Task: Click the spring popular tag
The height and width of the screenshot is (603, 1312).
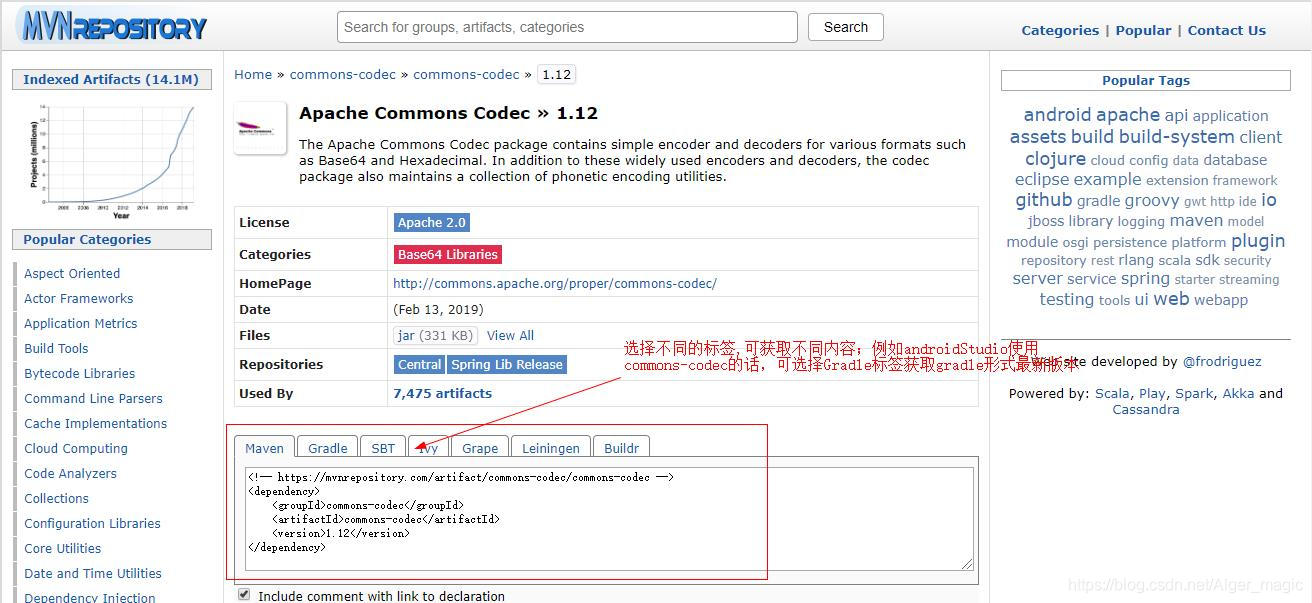Action: (x=1145, y=279)
